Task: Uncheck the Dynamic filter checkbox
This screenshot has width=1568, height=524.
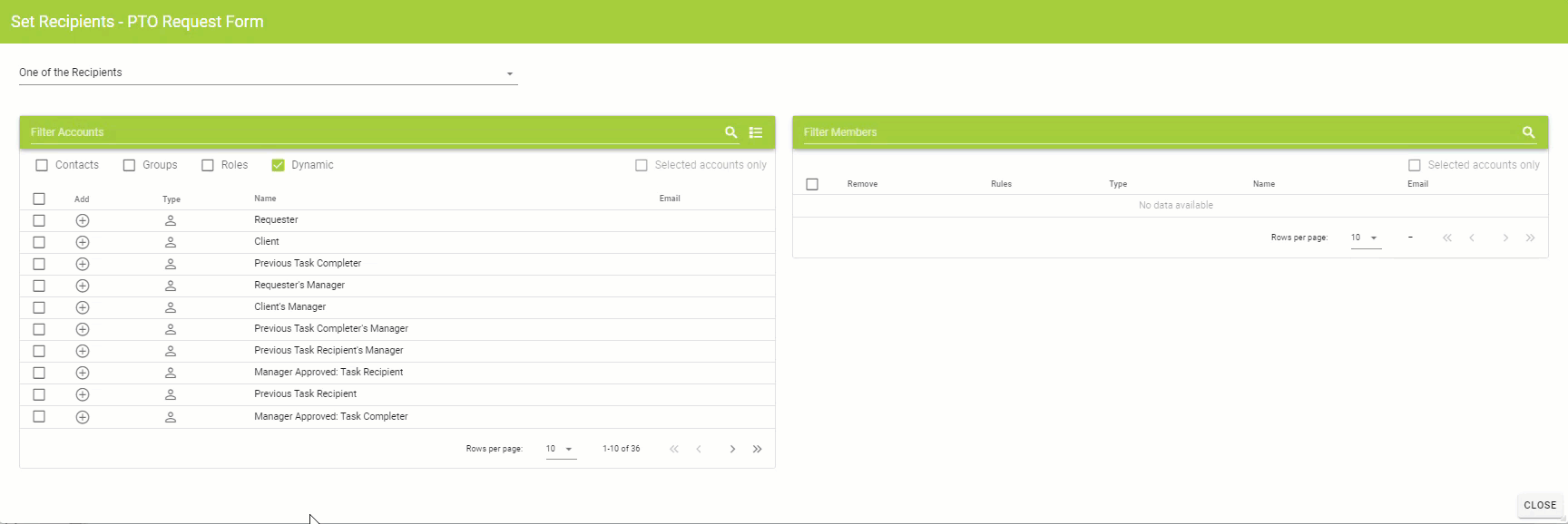Action: [x=279, y=165]
